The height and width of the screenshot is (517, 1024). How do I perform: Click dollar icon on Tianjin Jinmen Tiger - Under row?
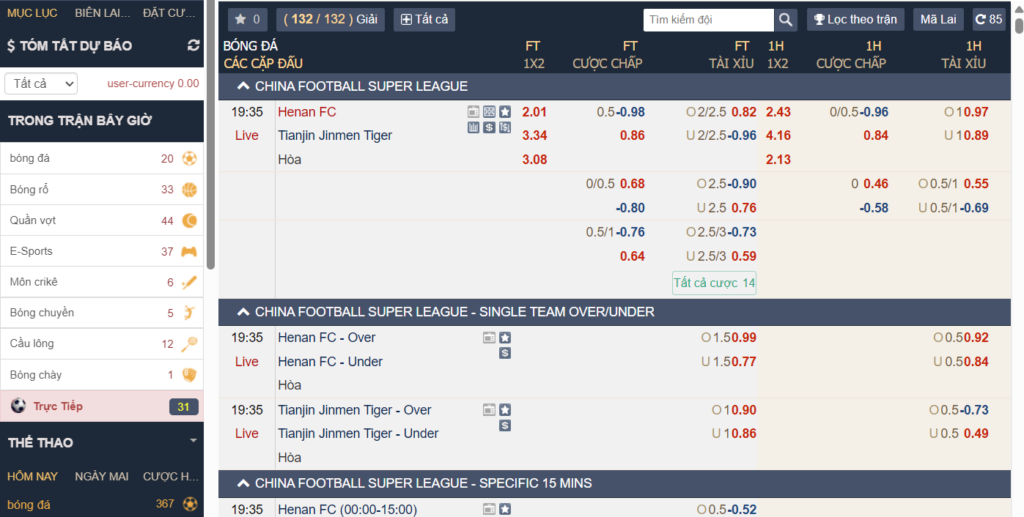coord(505,426)
